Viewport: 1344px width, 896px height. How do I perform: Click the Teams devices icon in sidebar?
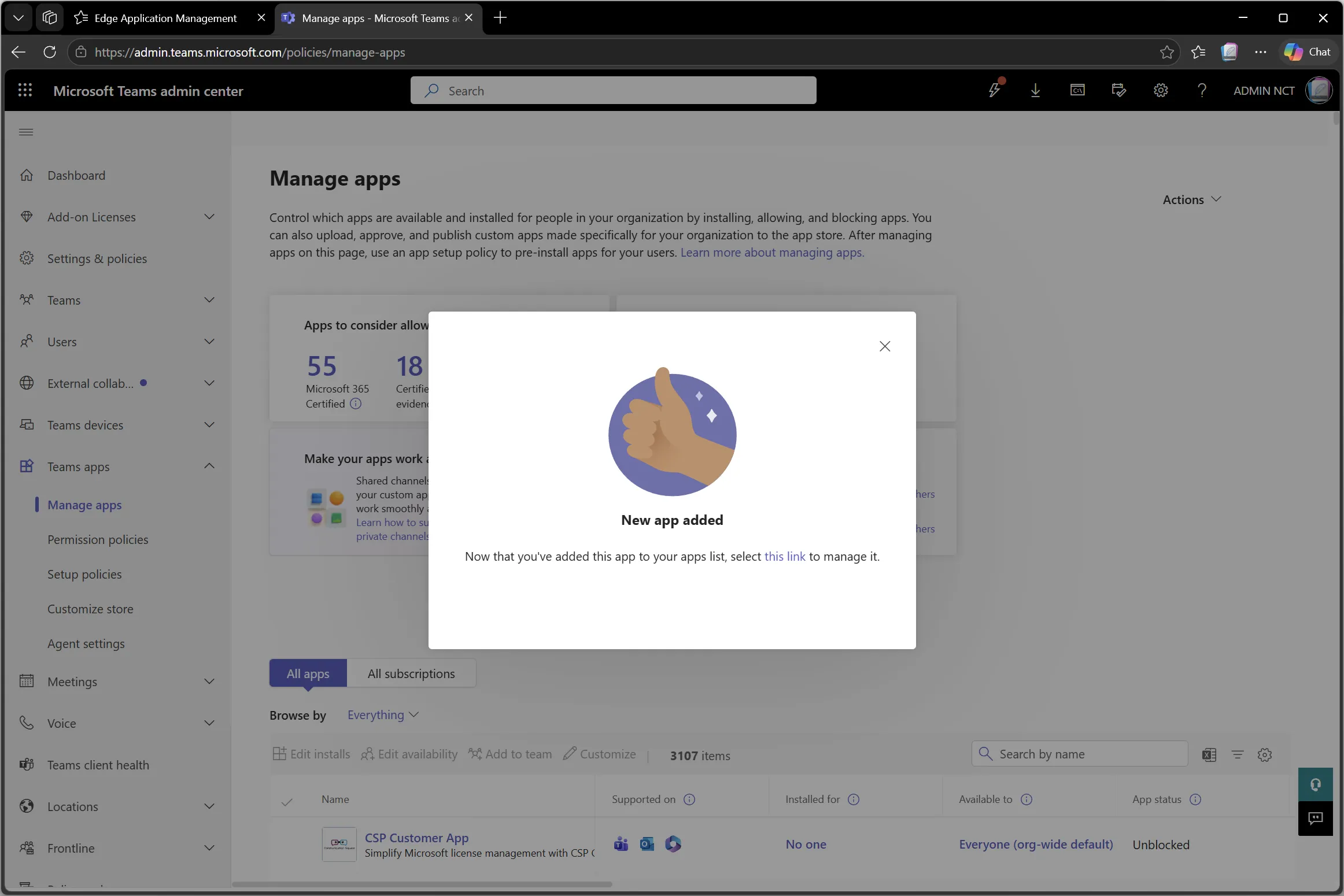point(27,425)
